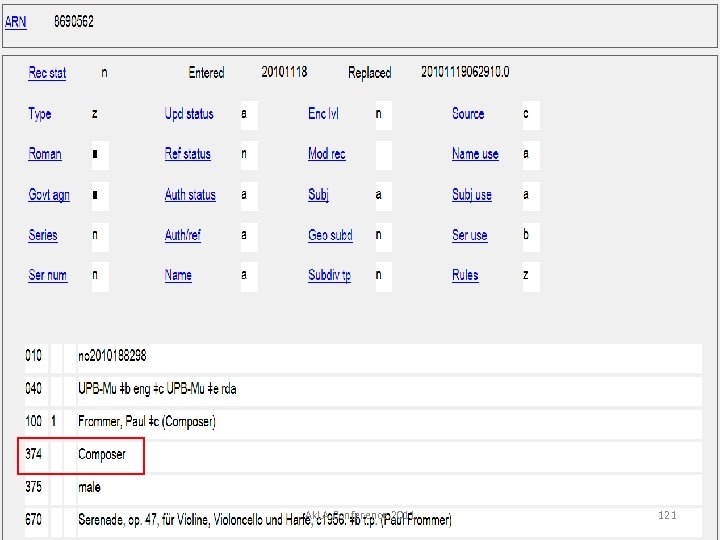Click the Govt agn link
Screen dimensions: 720x540
(x=49, y=195)
